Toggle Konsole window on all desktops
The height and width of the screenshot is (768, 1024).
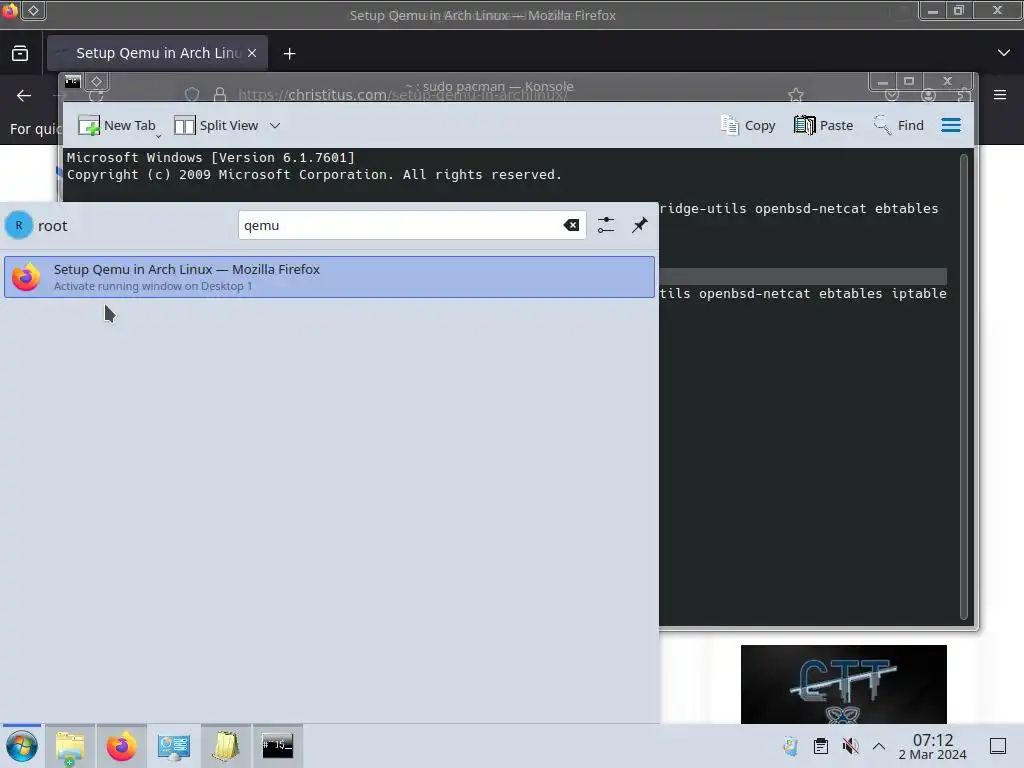96,81
